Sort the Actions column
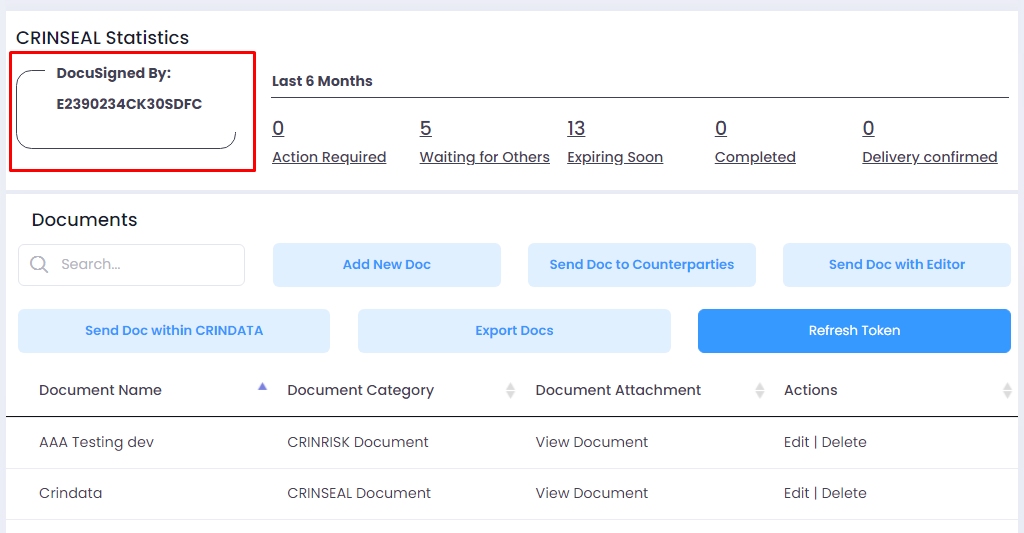 click(1007, 391)
